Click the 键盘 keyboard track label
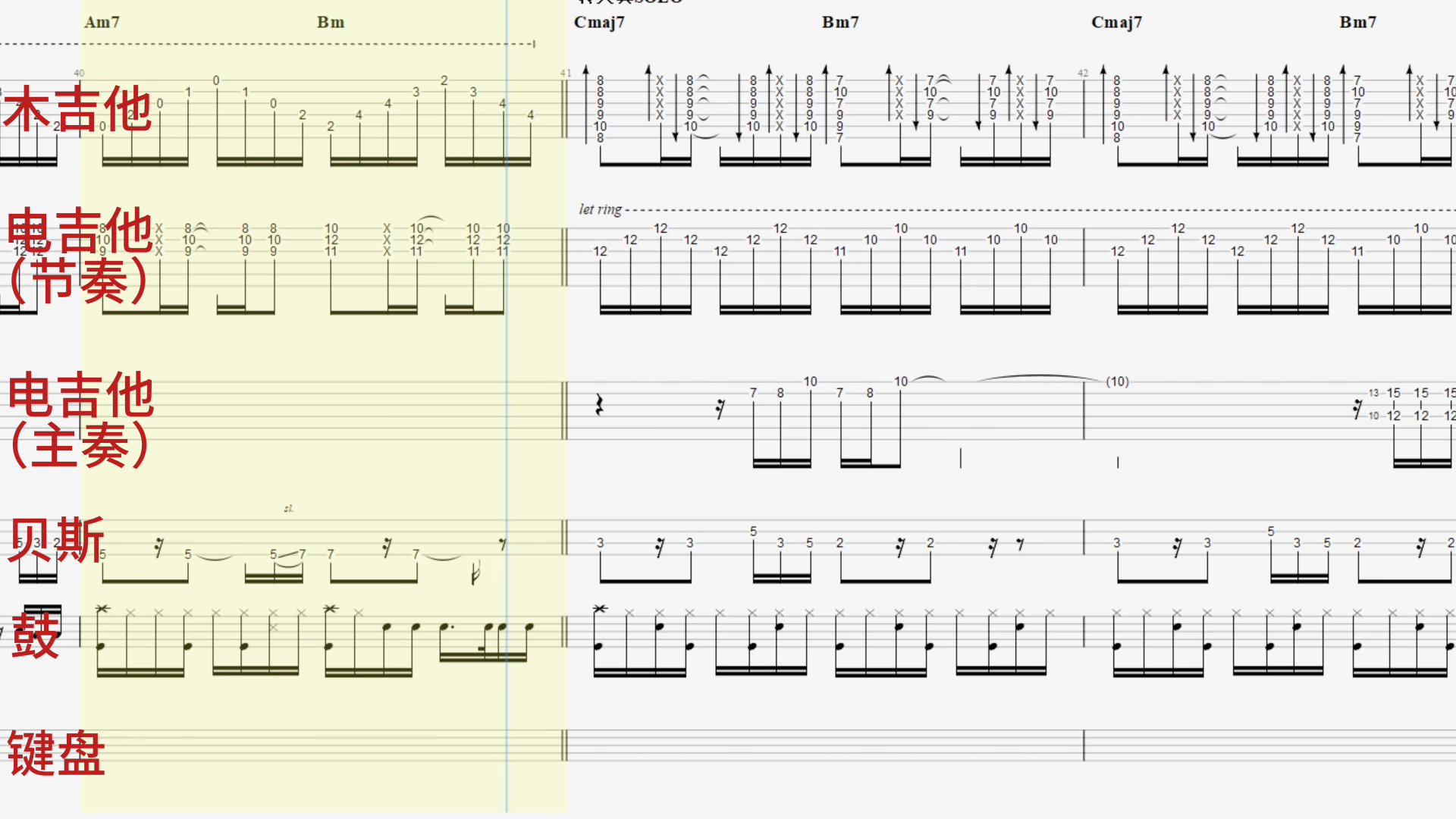This screenshot has width=1456, height=819. pos(56,753)
